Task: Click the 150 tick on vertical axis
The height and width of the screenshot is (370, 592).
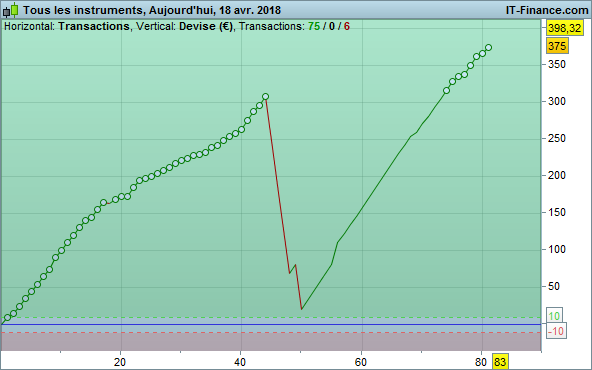Action: pyautogui.click(x=557, y=213)
